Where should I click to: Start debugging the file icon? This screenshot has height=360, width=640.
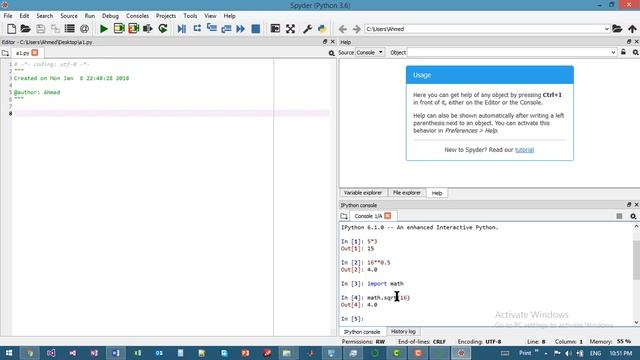(x=182, y=29)
